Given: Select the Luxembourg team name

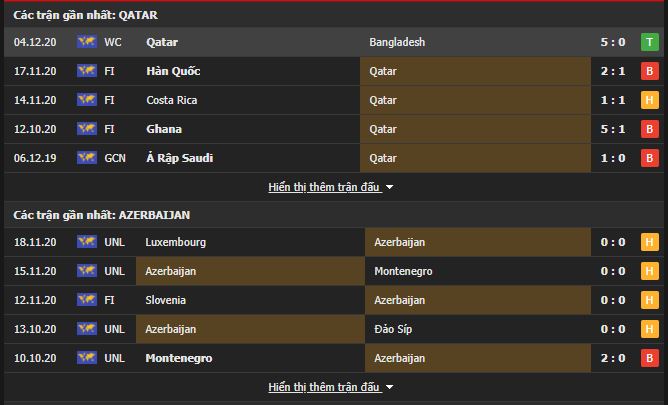Looking at the screenshot, I should coord(176,242).
